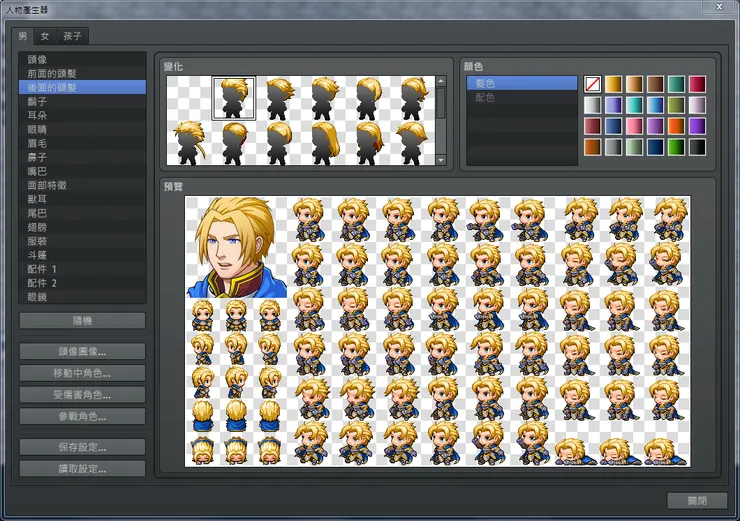740x521 pixels.
Task: Select 嘴巴 in the parts list
Action: coord(82,171)
